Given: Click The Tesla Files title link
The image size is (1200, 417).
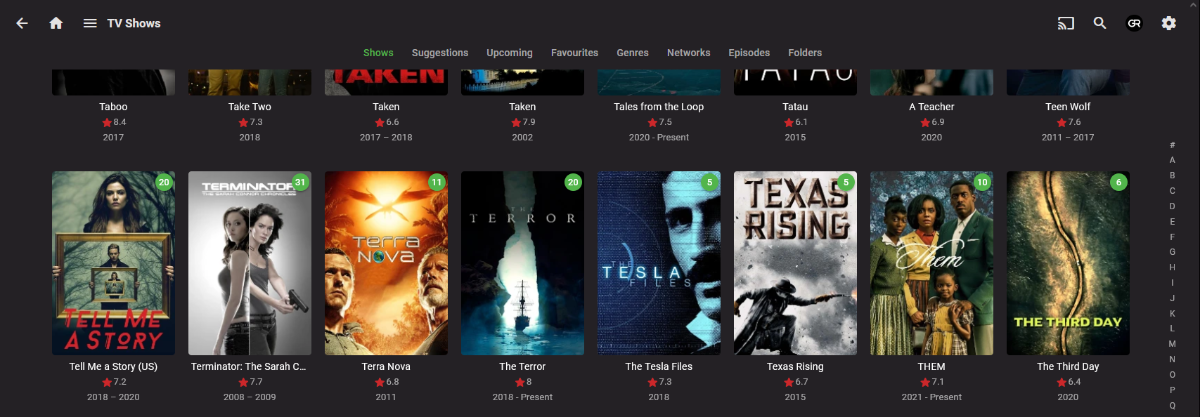Looking at the screenshot, I should [659, 367].
